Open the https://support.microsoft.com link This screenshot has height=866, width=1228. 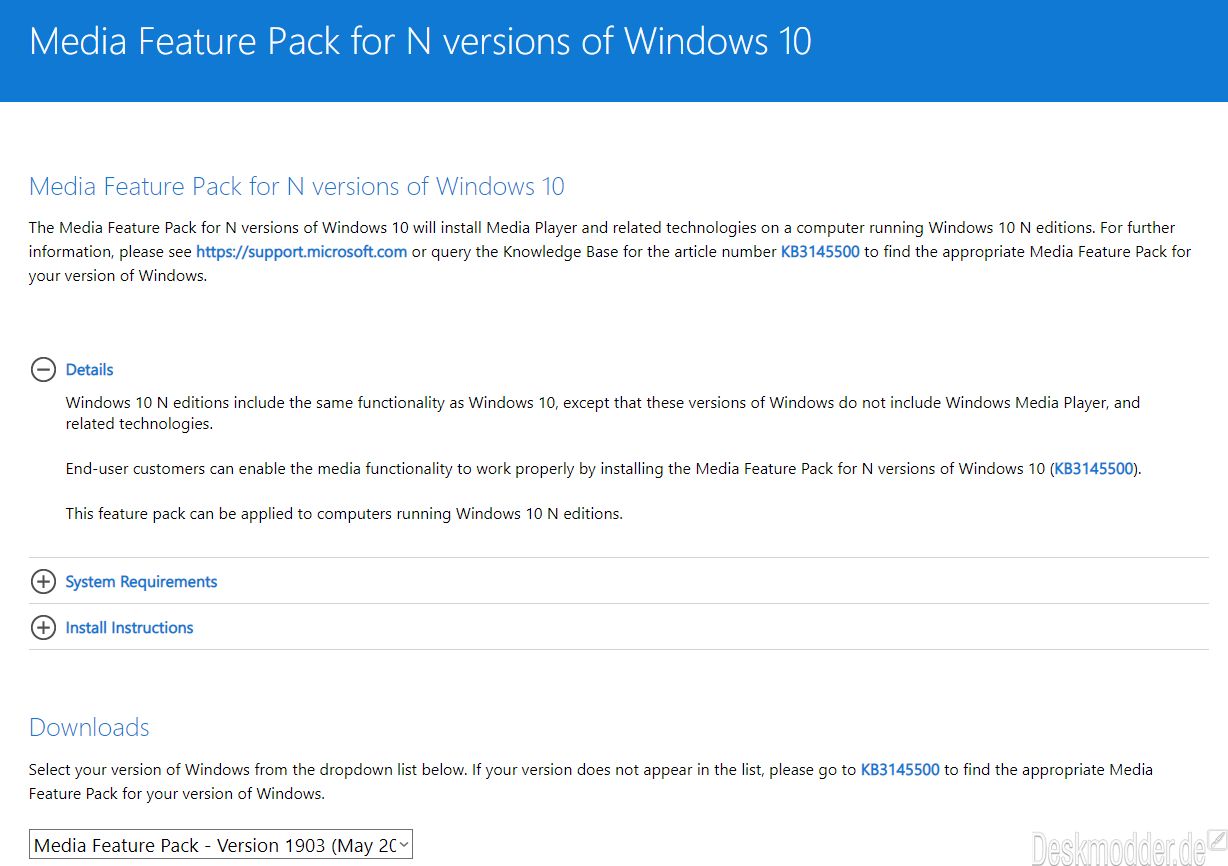(301, 252)
